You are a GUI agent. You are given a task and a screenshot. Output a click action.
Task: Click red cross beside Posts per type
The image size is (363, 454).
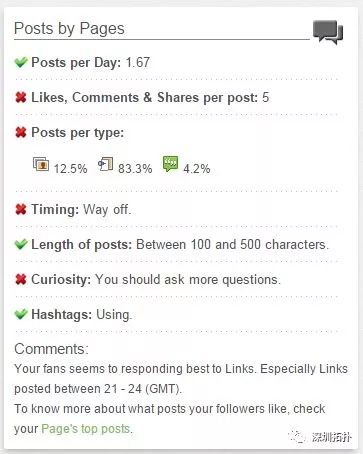21,132
